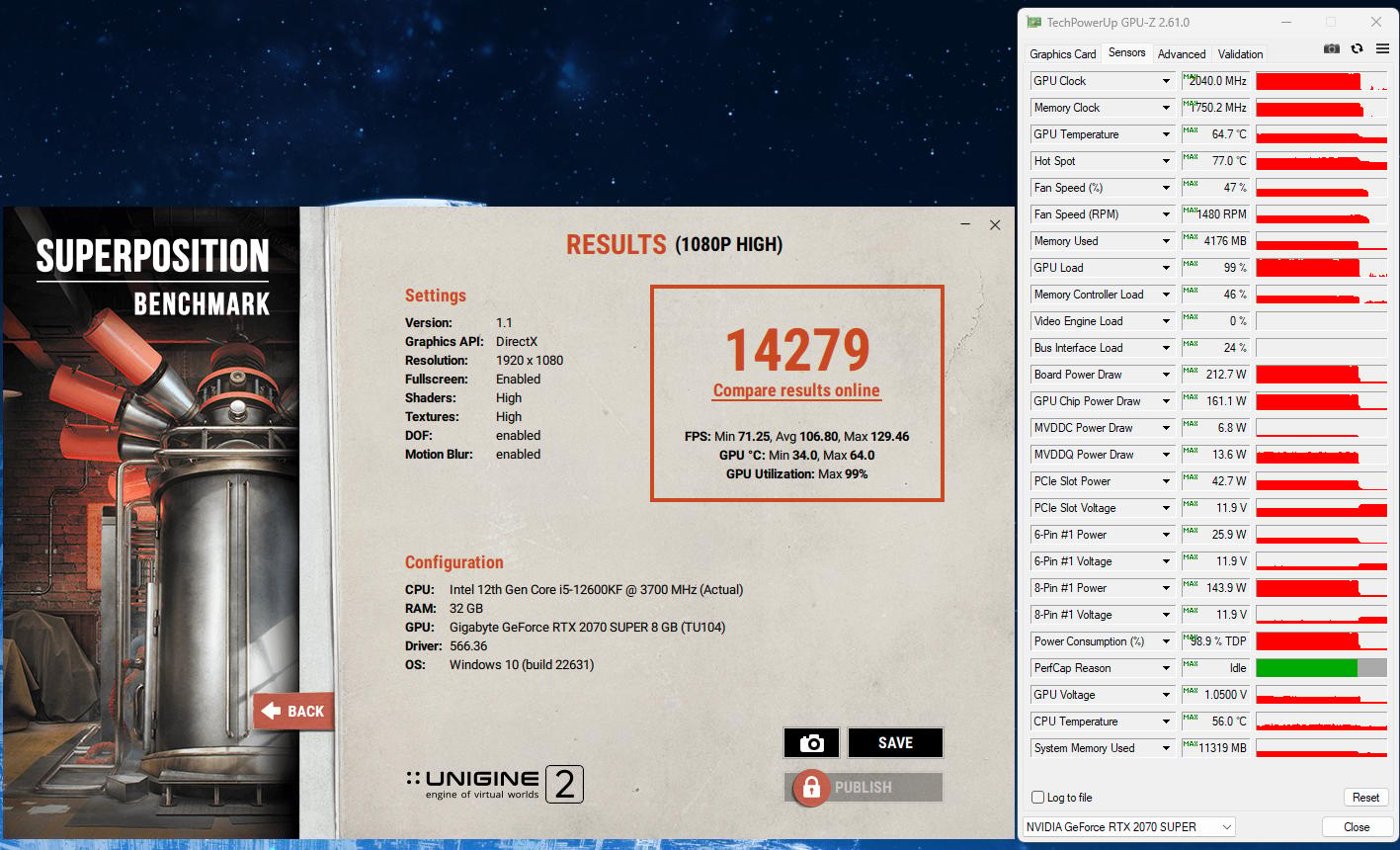Screen dimensions: 1400x850
Task: Expand the PerfCap Reason sensor dropdown
Action: click(x=1166, y=668)
